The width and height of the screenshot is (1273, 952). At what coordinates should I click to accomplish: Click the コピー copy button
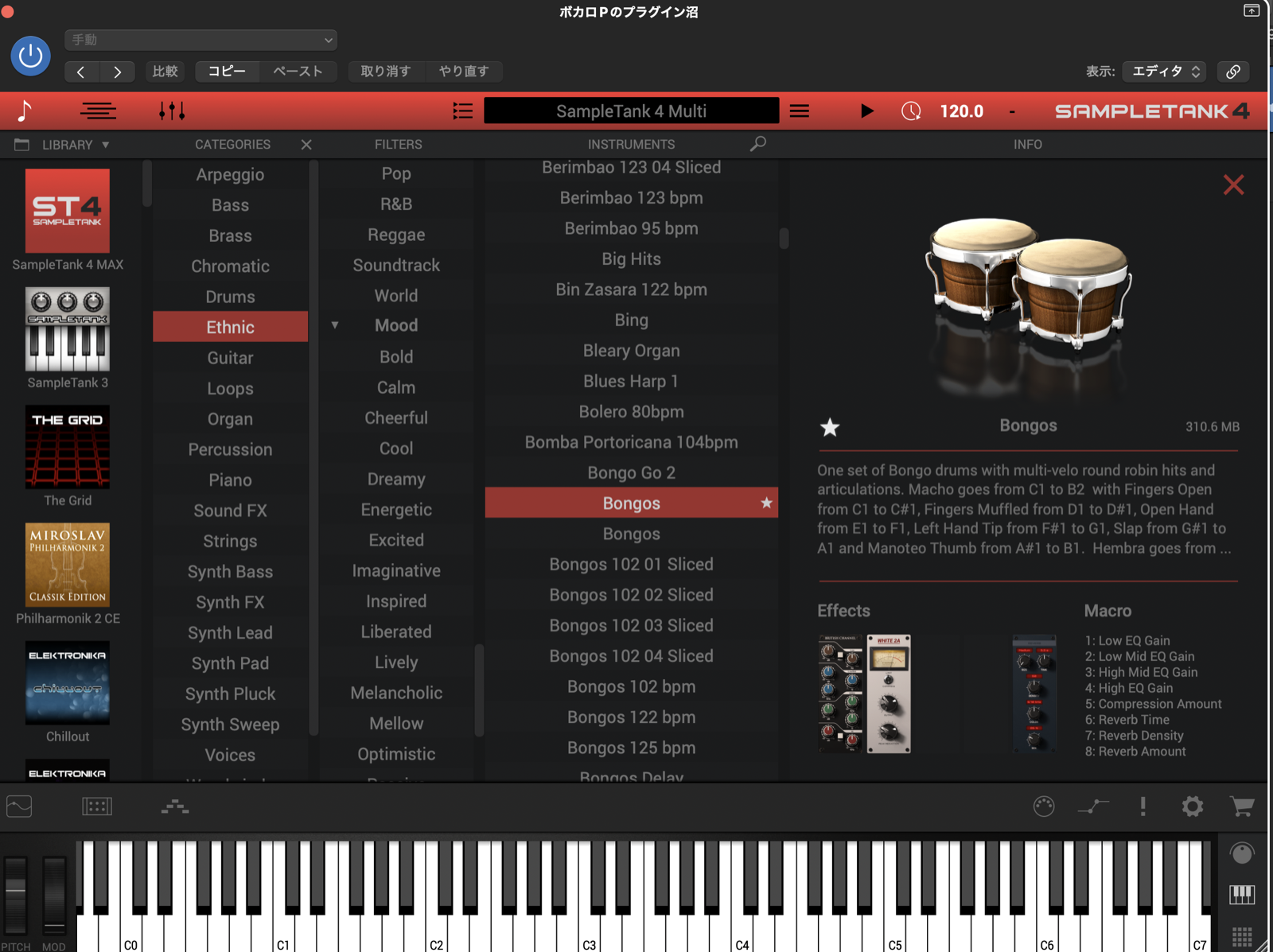point(227,72)
